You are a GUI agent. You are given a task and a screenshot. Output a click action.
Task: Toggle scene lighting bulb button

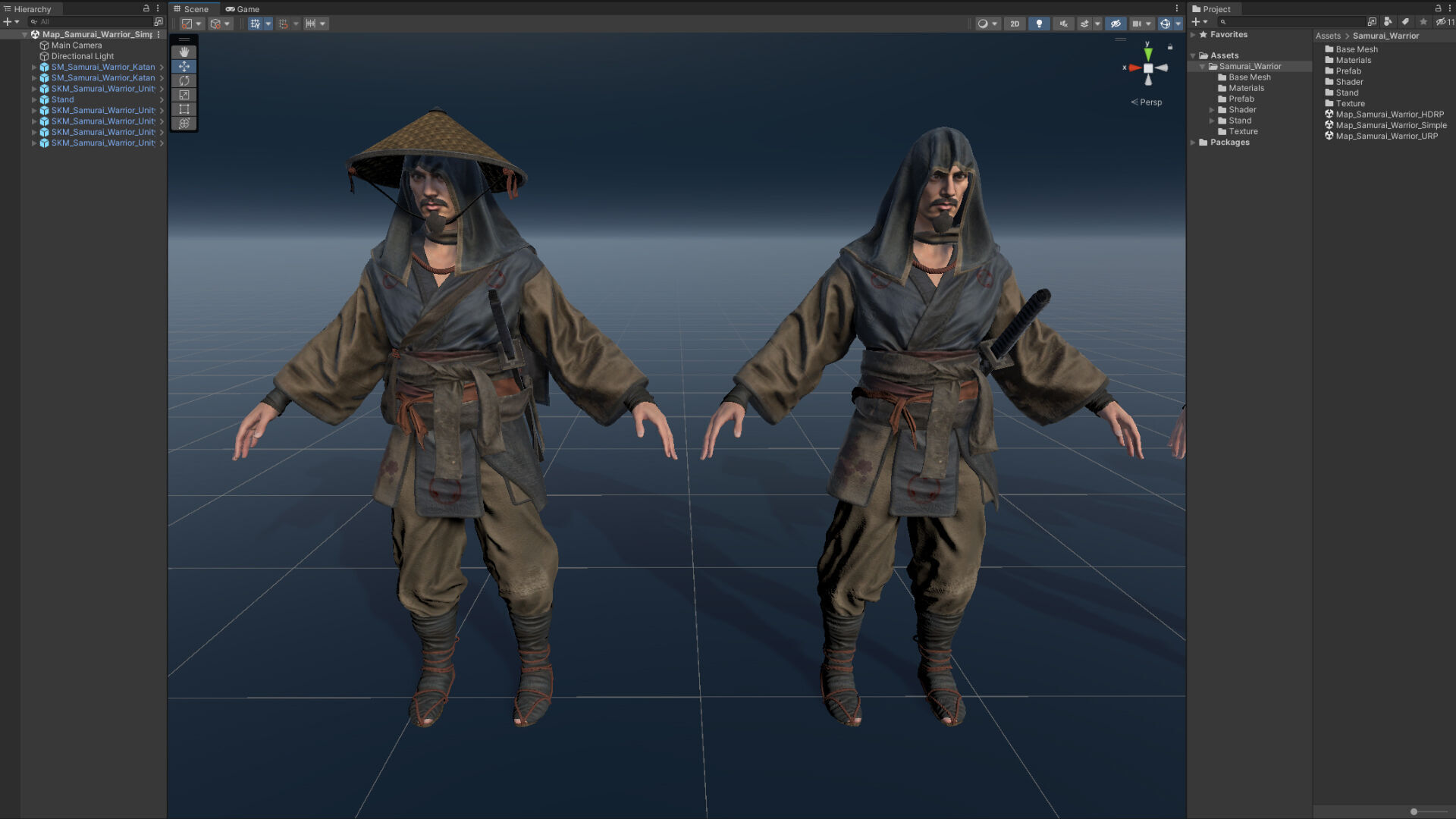[x=1039, y=24]
